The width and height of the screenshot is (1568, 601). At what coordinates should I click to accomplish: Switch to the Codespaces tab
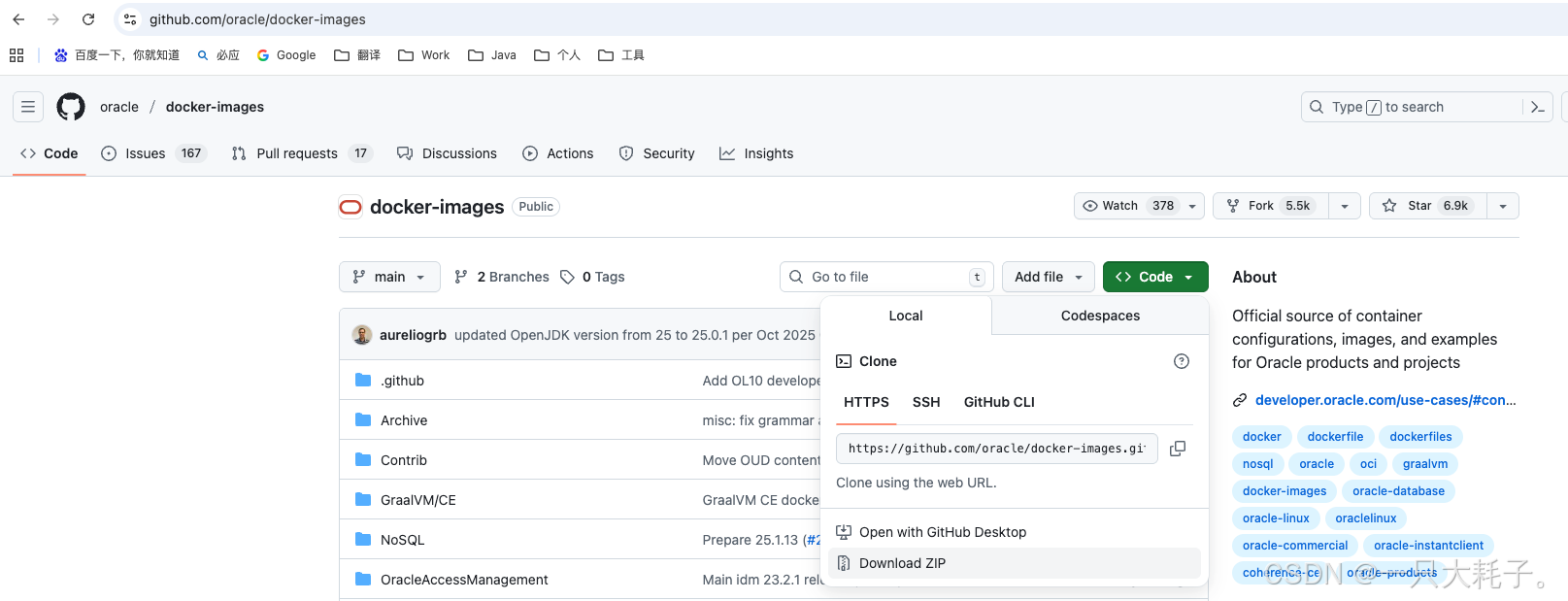(1100, 316)
